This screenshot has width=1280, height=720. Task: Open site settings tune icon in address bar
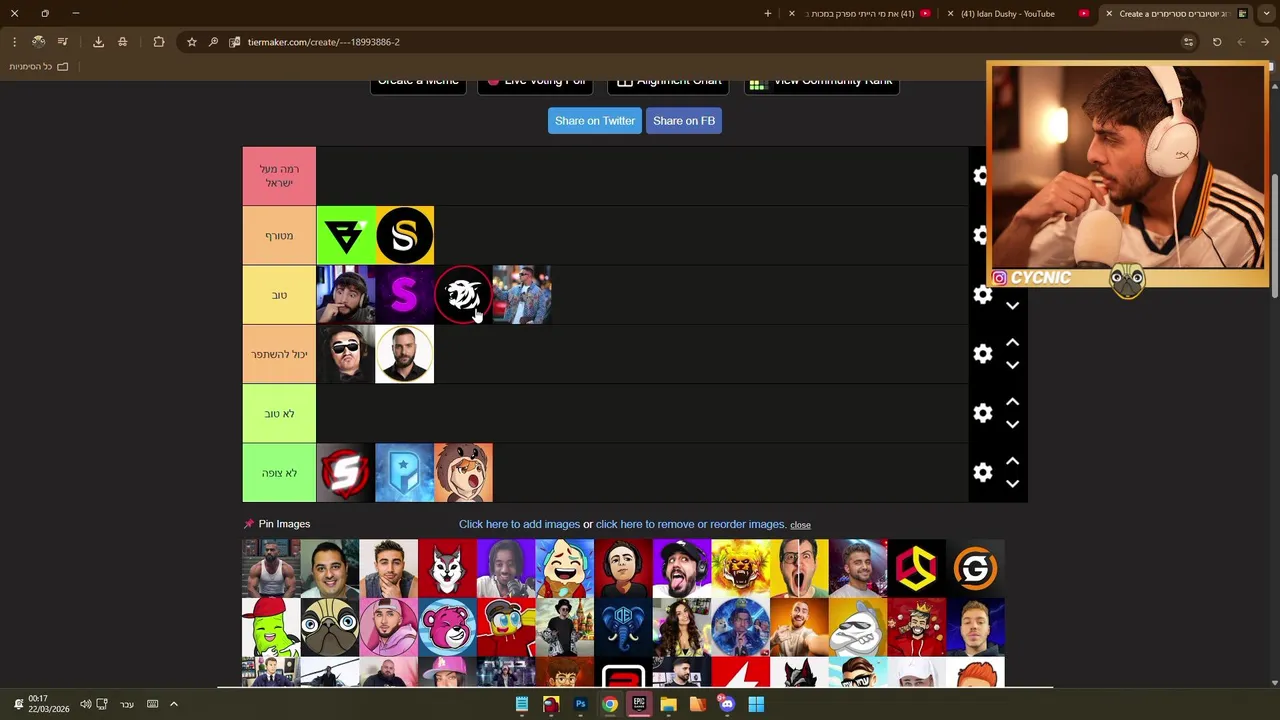coord(1188,42)
